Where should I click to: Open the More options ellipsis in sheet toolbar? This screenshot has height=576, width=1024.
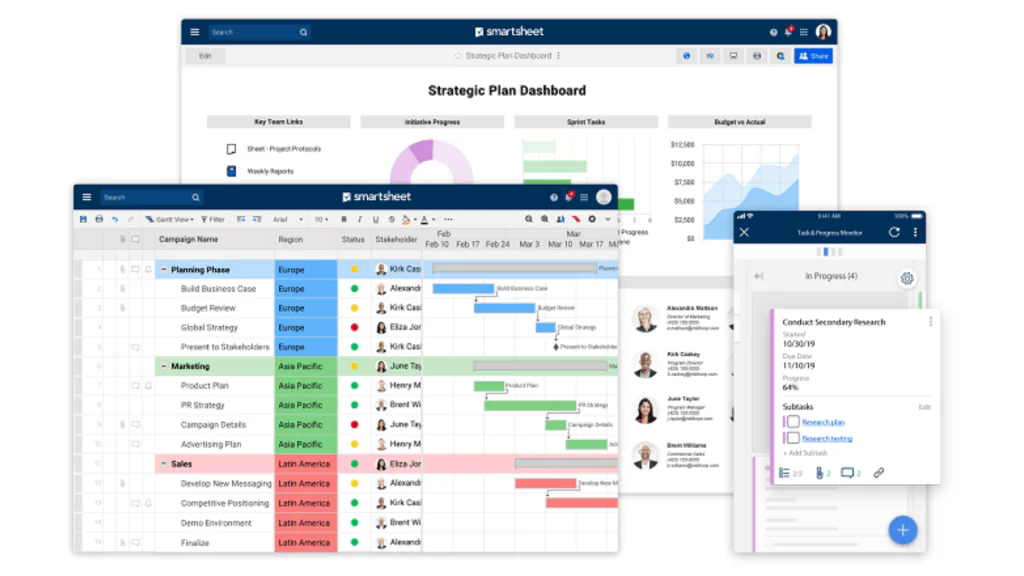(448, 219)
